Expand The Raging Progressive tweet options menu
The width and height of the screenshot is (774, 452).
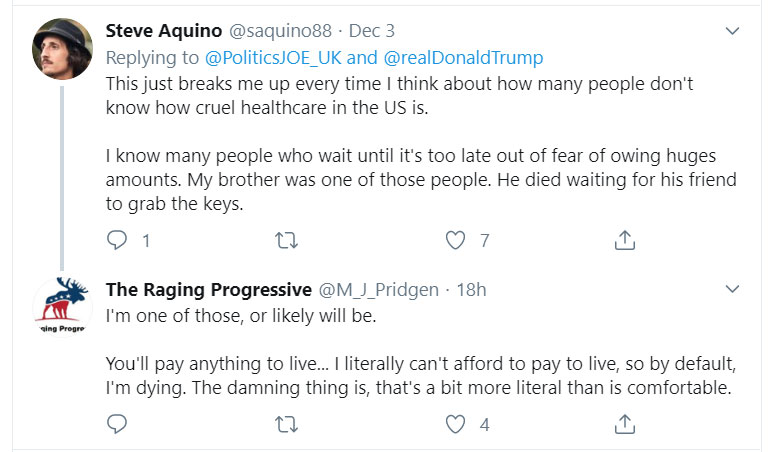731,290
